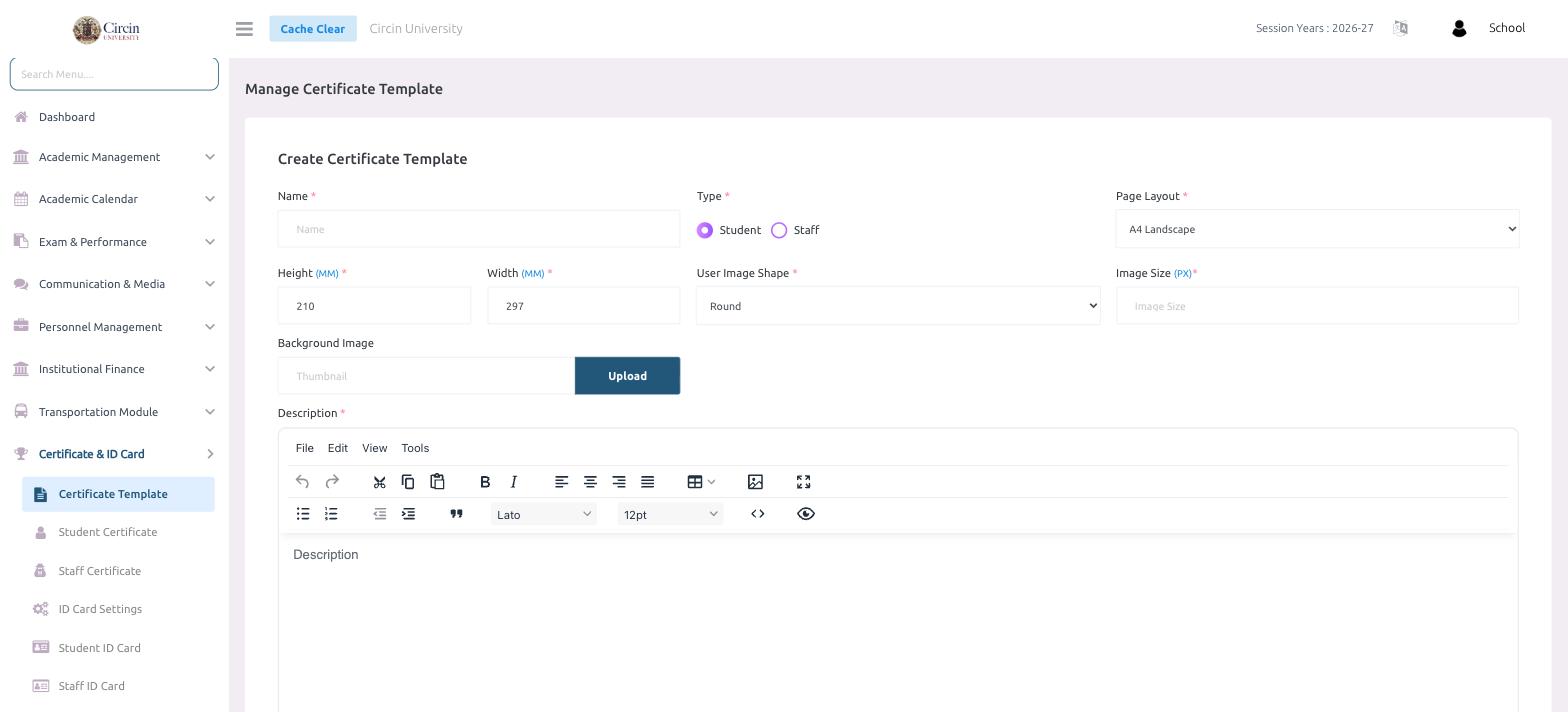Click the language translate icon in header
This screenshot has width=1568, height=712.
1400,28
